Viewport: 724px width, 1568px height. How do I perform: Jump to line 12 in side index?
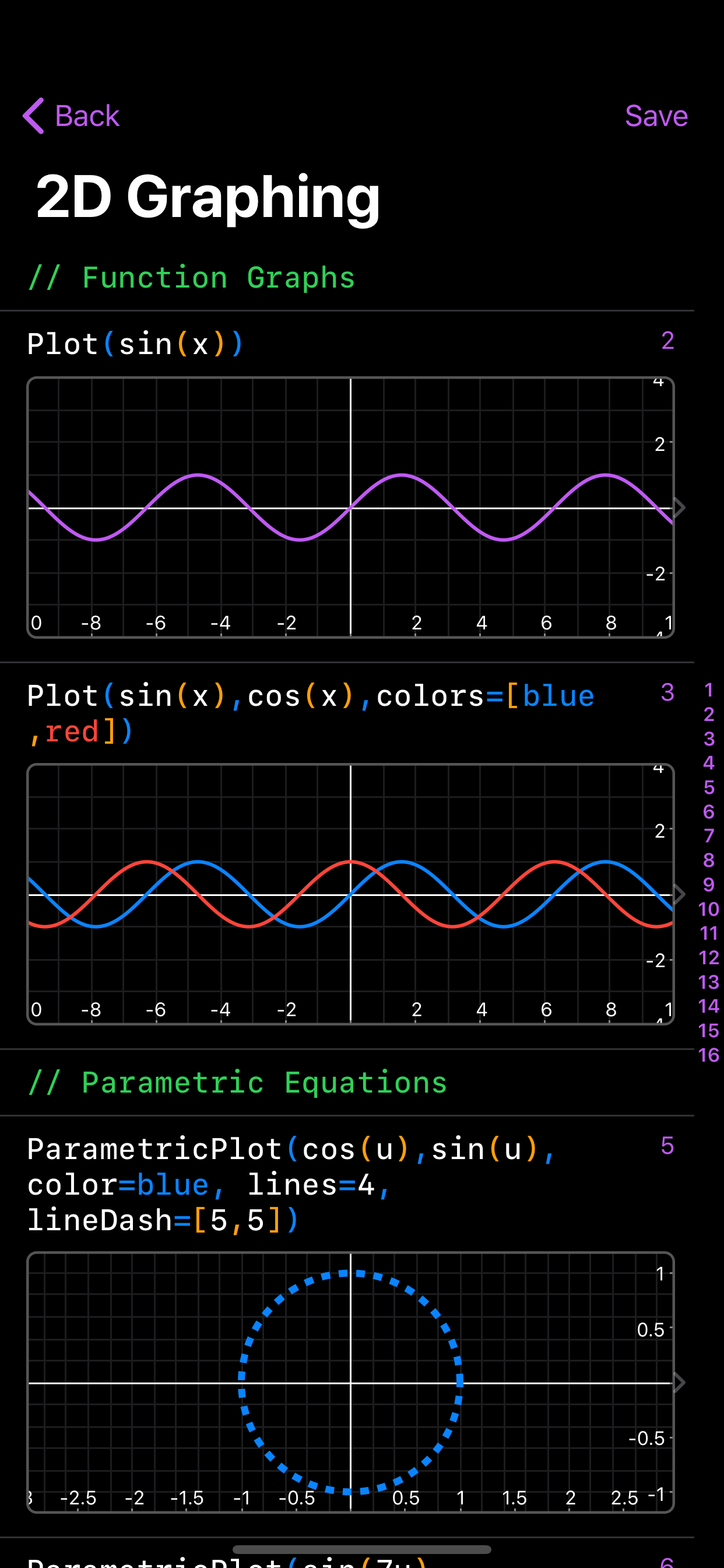(x=709, y=957)
